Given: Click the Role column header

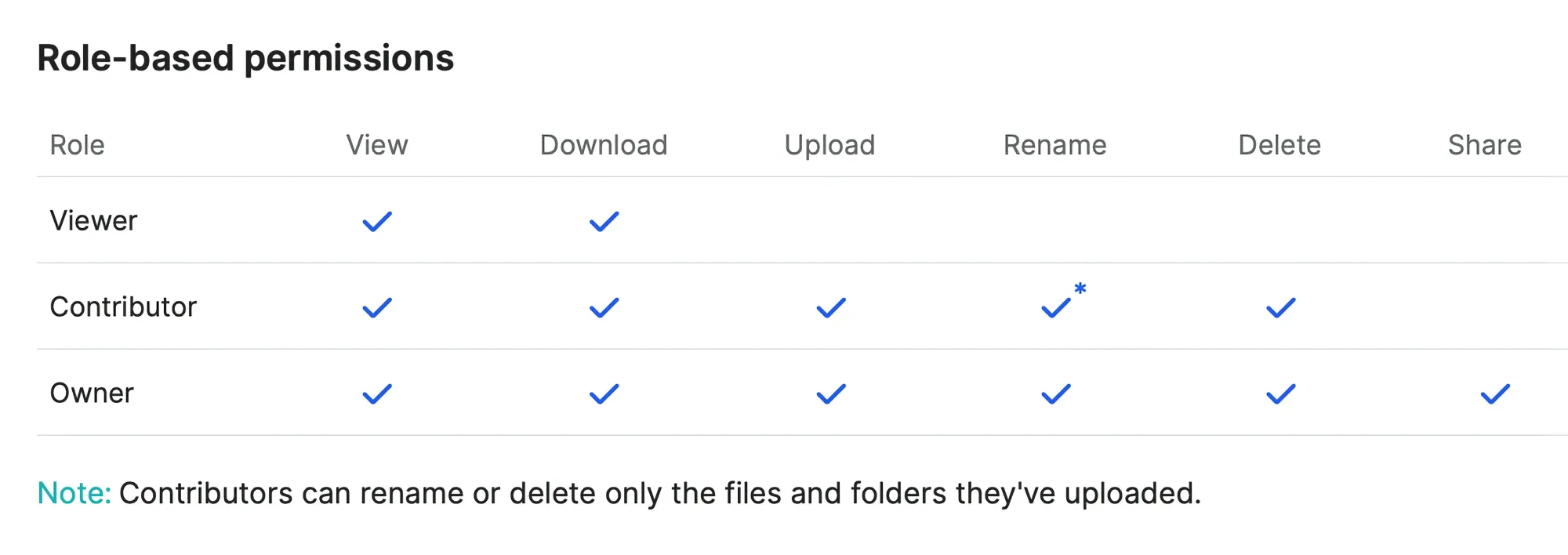Looking at the screenshot, I should [x=77, y=145].
